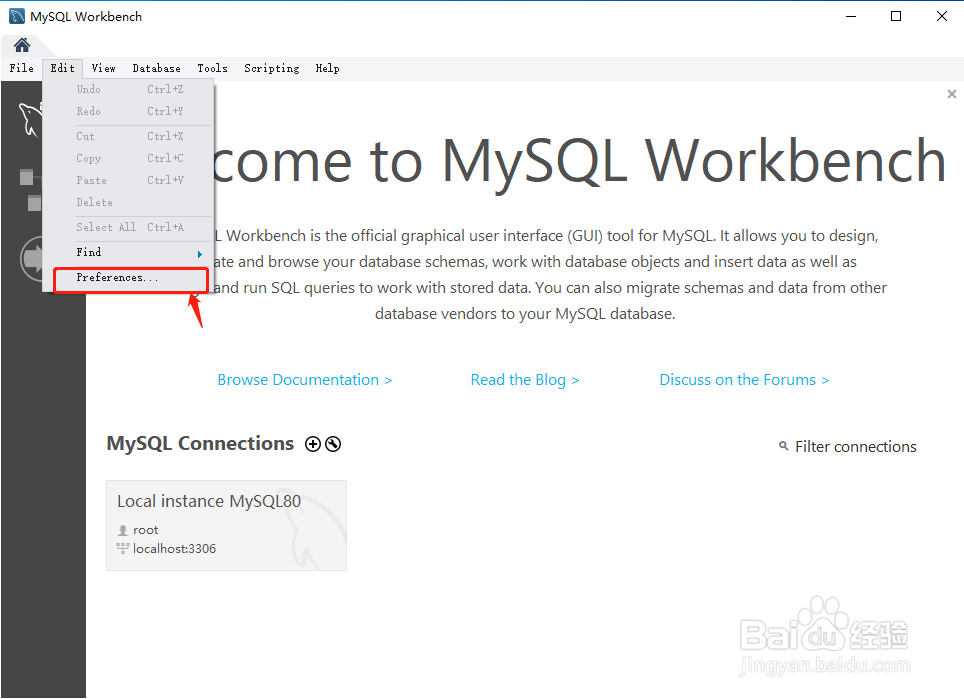964x699 pixels.
Task: Open the View menu
Action: [103, 68]
